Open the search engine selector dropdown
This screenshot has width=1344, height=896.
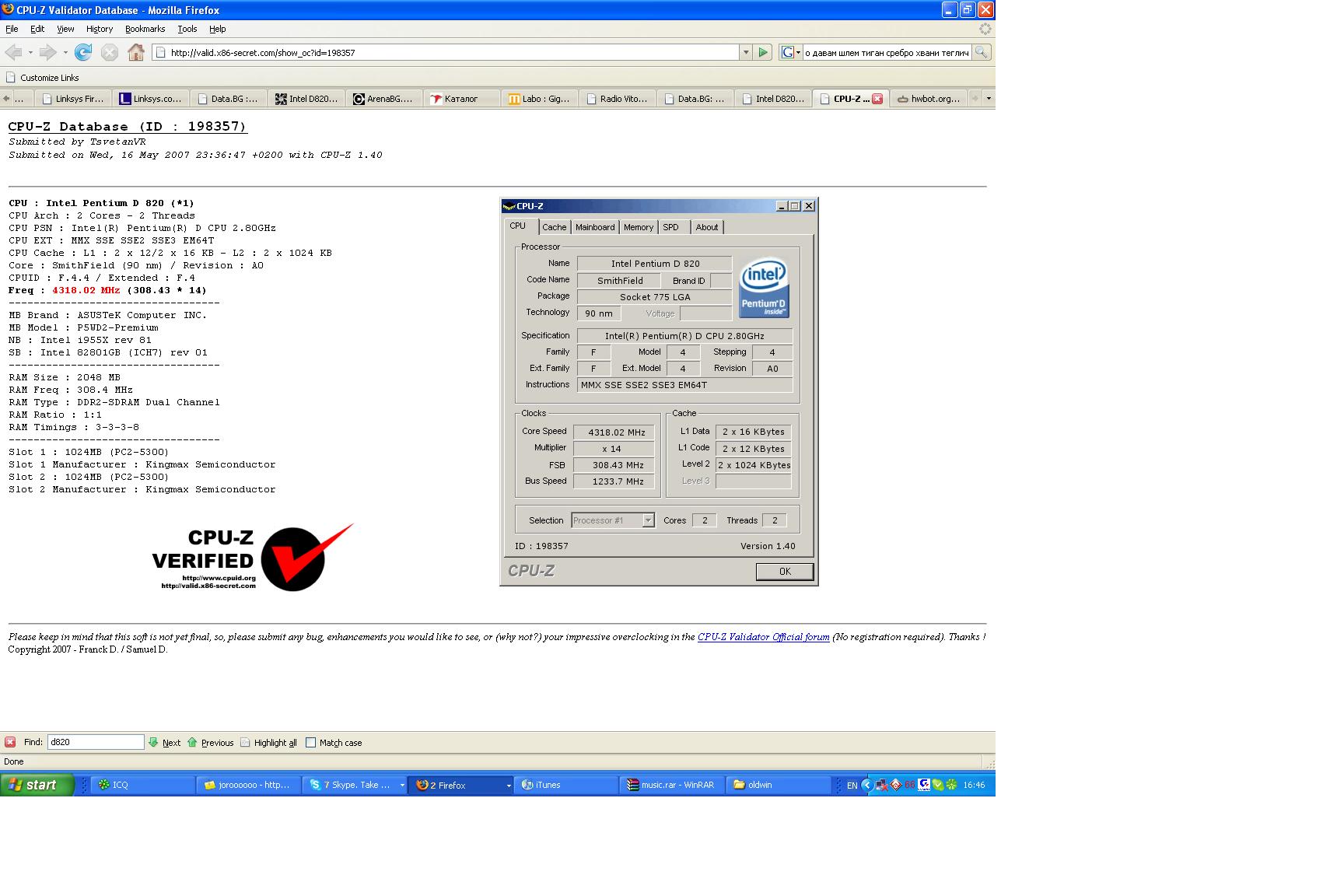(x=791, y=52)
